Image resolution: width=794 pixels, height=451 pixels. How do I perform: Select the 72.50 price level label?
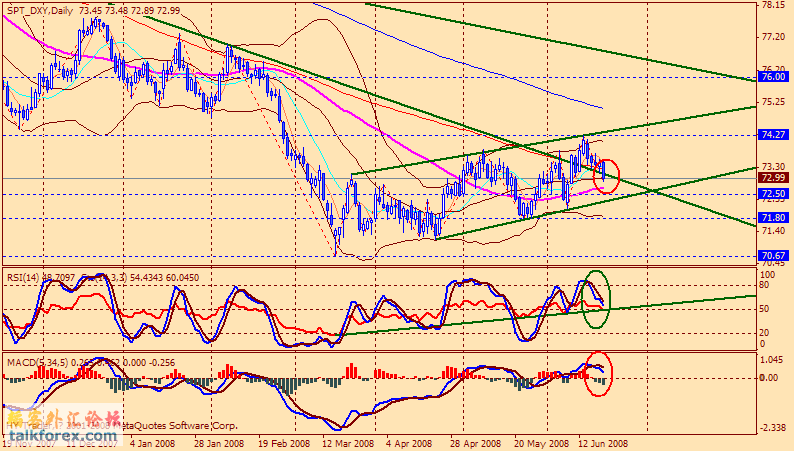point(774,194)
